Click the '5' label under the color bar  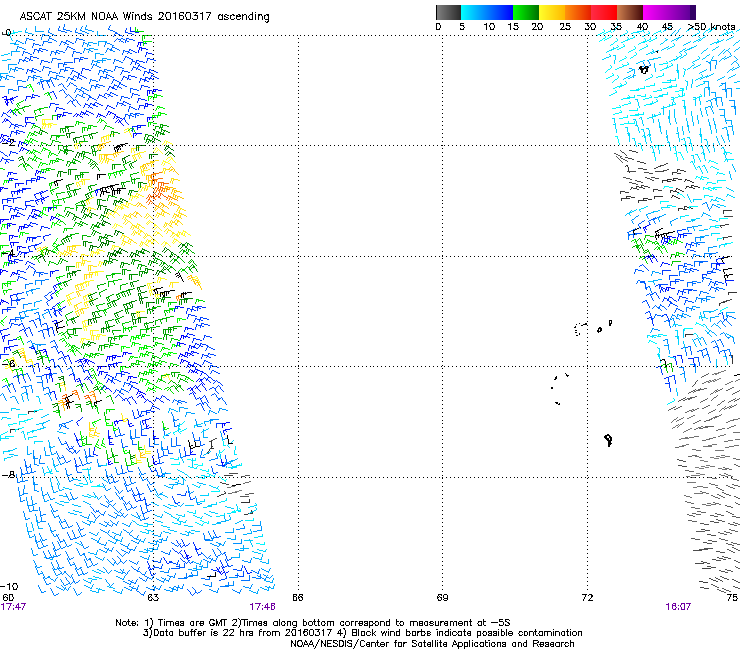click(462, 27)
